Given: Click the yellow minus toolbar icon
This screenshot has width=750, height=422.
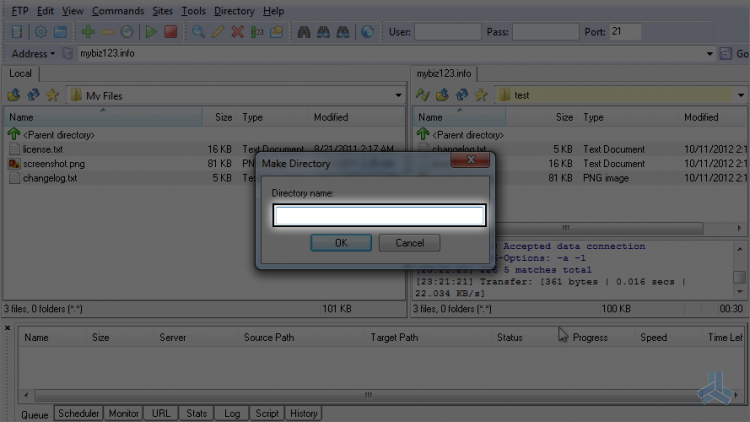Looking at the screenshot, I should click(x=107, y=32).
